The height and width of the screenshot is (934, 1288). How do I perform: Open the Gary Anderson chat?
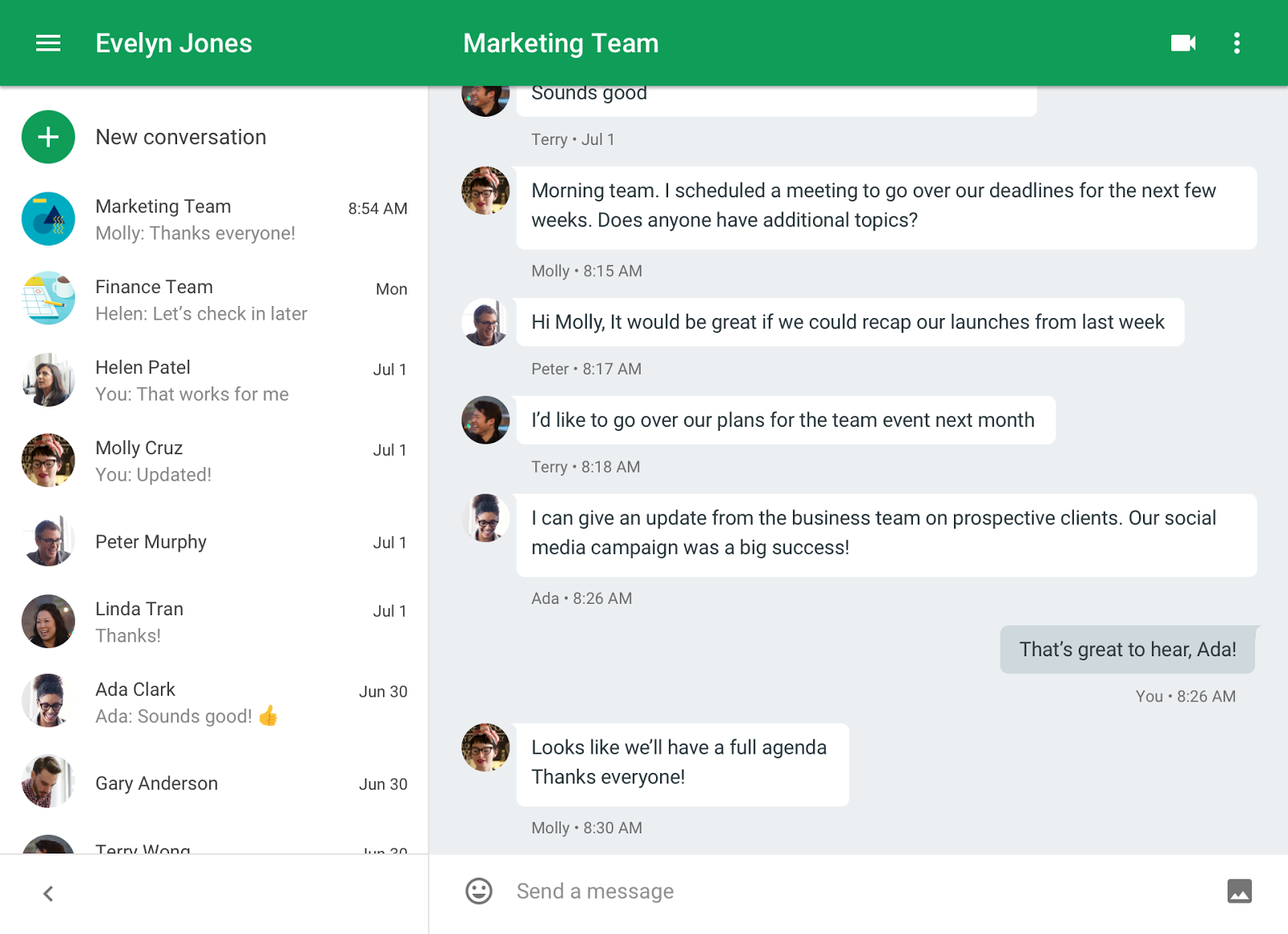213,783
